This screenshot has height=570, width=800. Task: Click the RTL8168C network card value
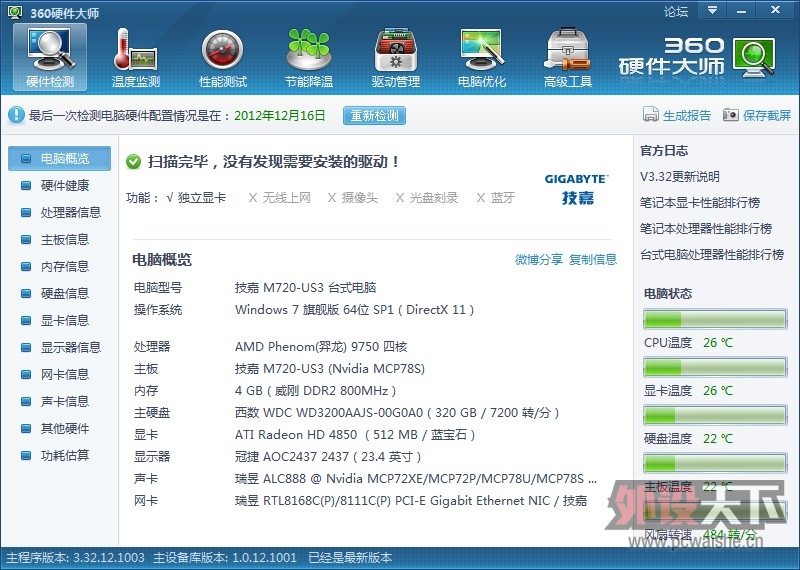[x=411, y=501]
